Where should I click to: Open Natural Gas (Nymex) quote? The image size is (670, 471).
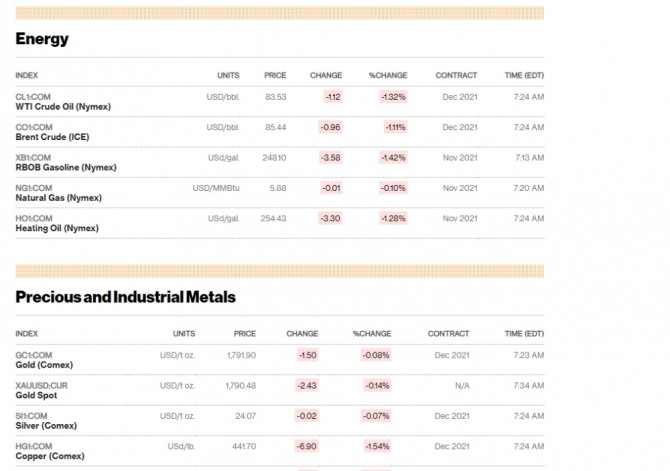pos(59,198)
